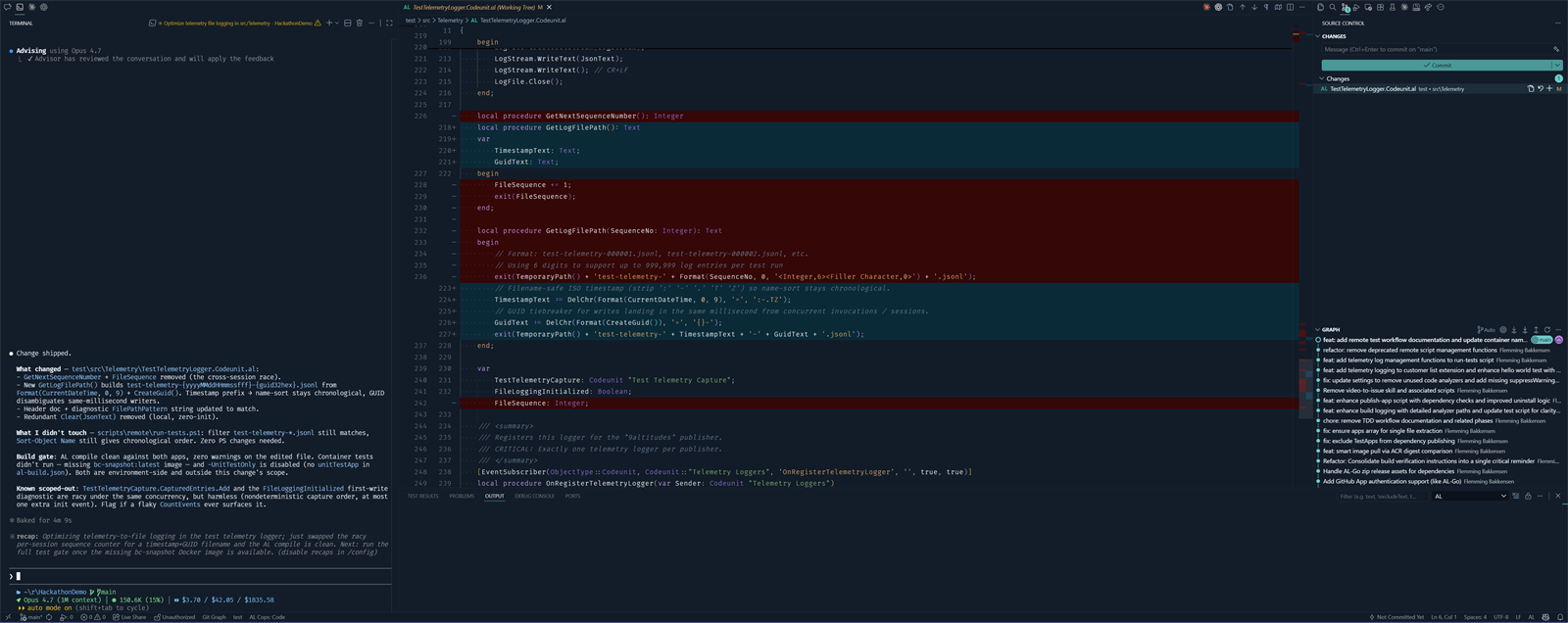Image resolution: width=1568 pixels, height=623 pixels.
Task: Click the graph refresh icon
Action: click(1547, 330)
